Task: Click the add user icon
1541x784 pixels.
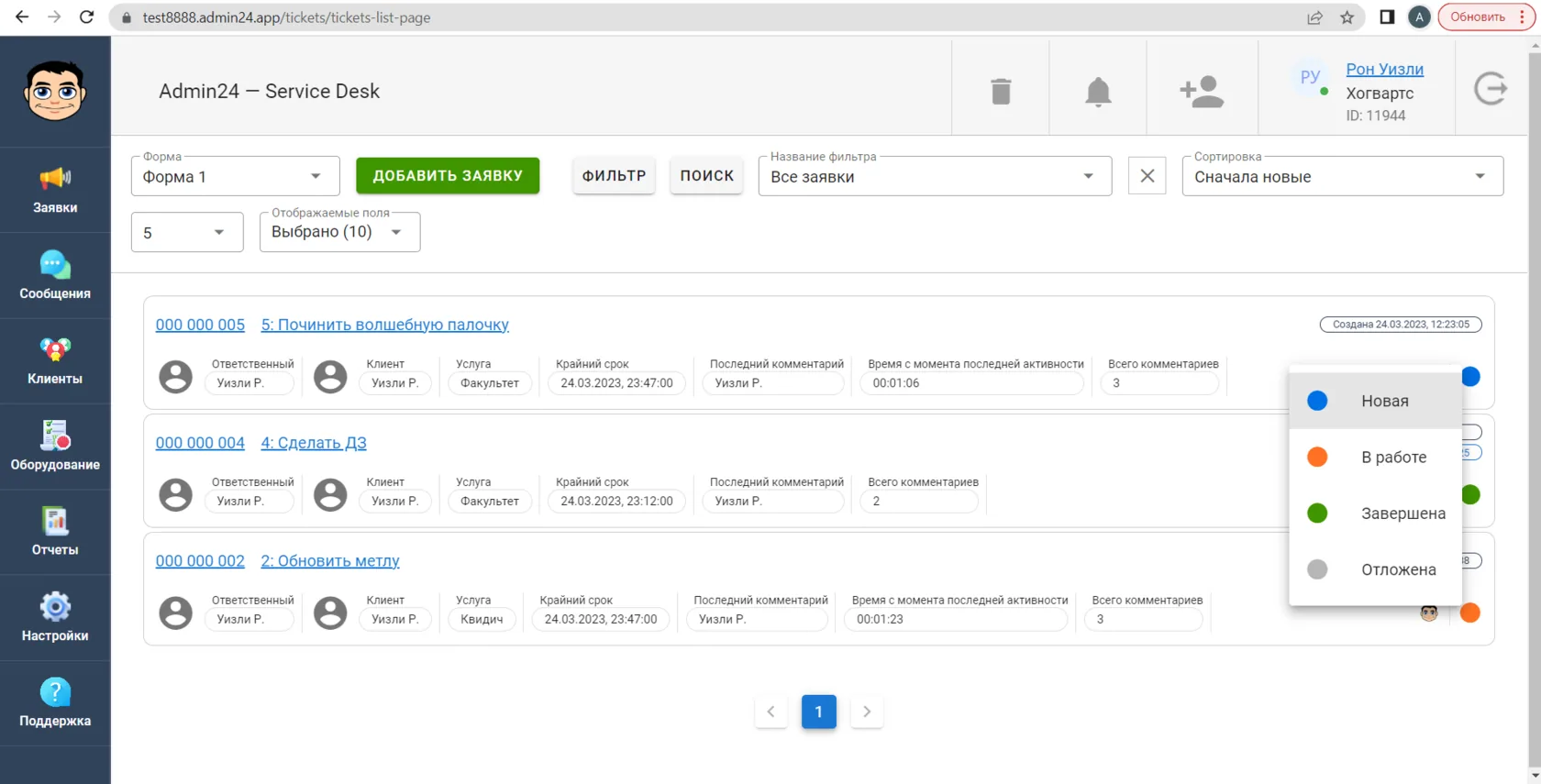Action: click(1202, 92)
